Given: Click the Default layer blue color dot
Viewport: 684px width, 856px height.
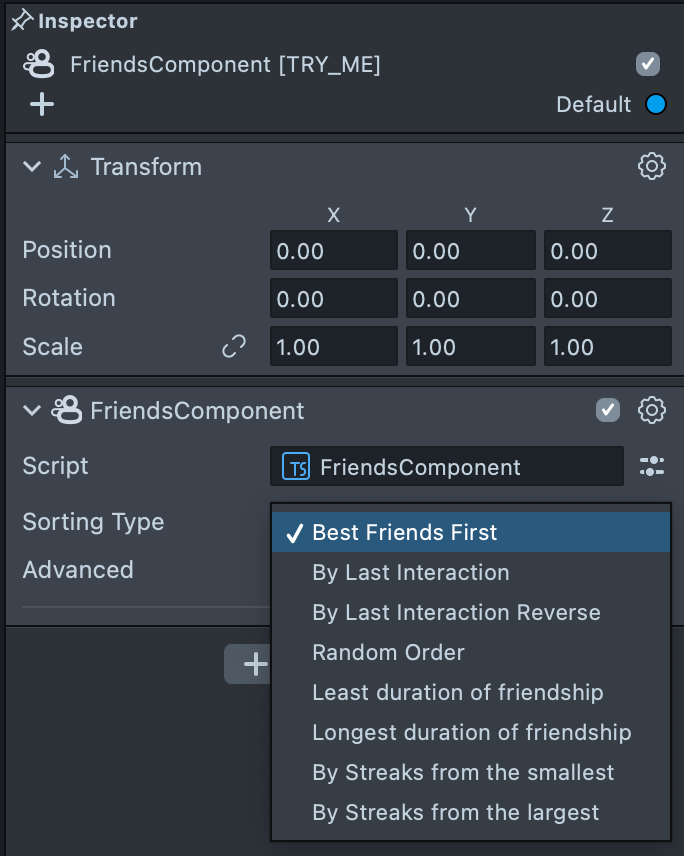Looking at the screenshot, I should coord(656,104).
